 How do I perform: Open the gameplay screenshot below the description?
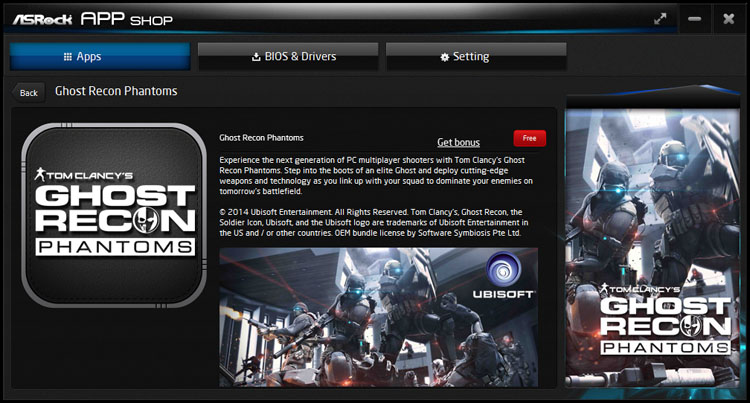[x=378, y=318]
